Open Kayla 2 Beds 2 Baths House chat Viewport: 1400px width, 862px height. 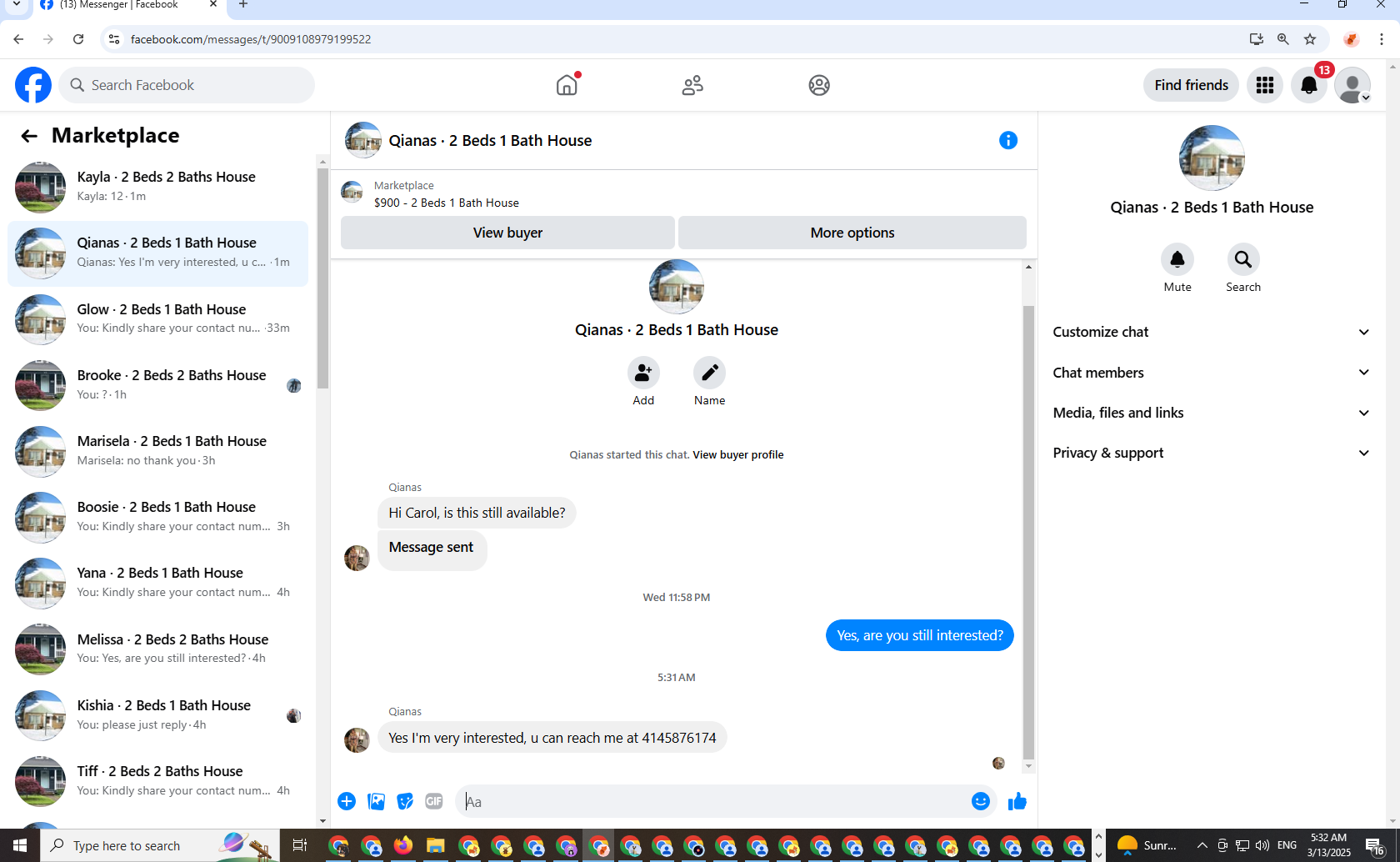[x=158, y=187]
